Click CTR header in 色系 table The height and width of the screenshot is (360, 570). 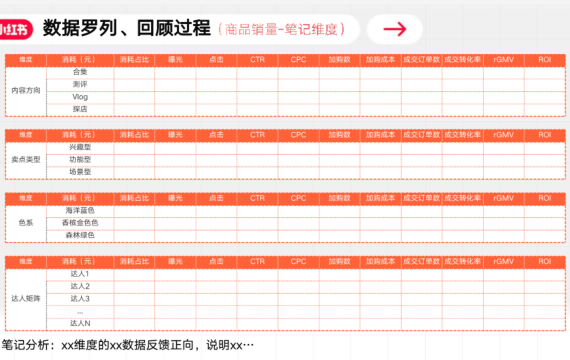pyautogui.click(x=257, y=198)
